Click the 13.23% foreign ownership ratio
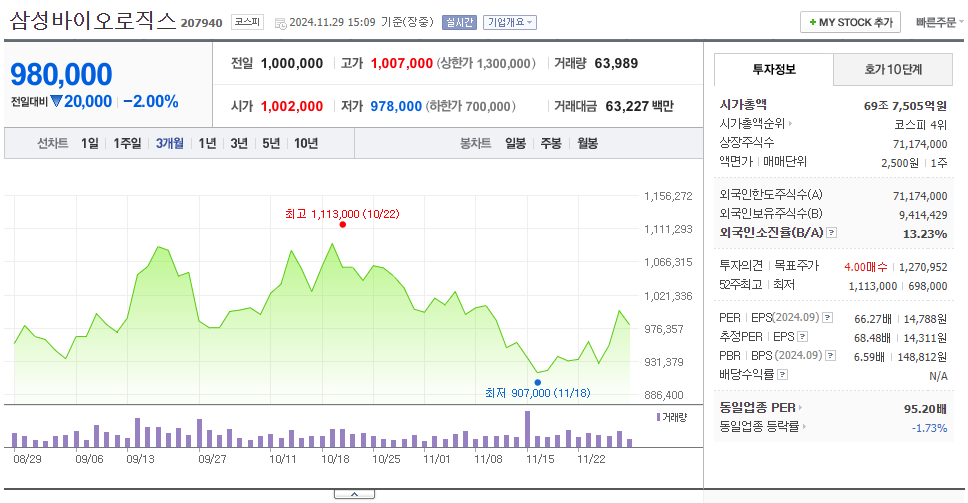The height and width of the screenshot is (503, 968). tap(925, 234)
